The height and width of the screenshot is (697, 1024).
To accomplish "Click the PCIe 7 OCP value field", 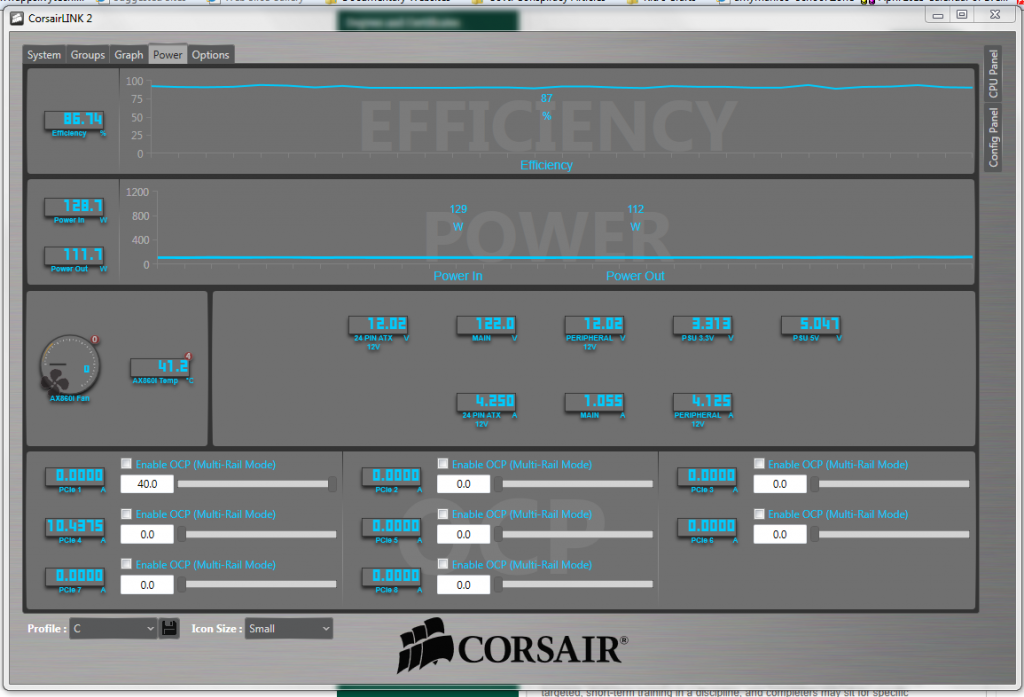I will [148, 585].
